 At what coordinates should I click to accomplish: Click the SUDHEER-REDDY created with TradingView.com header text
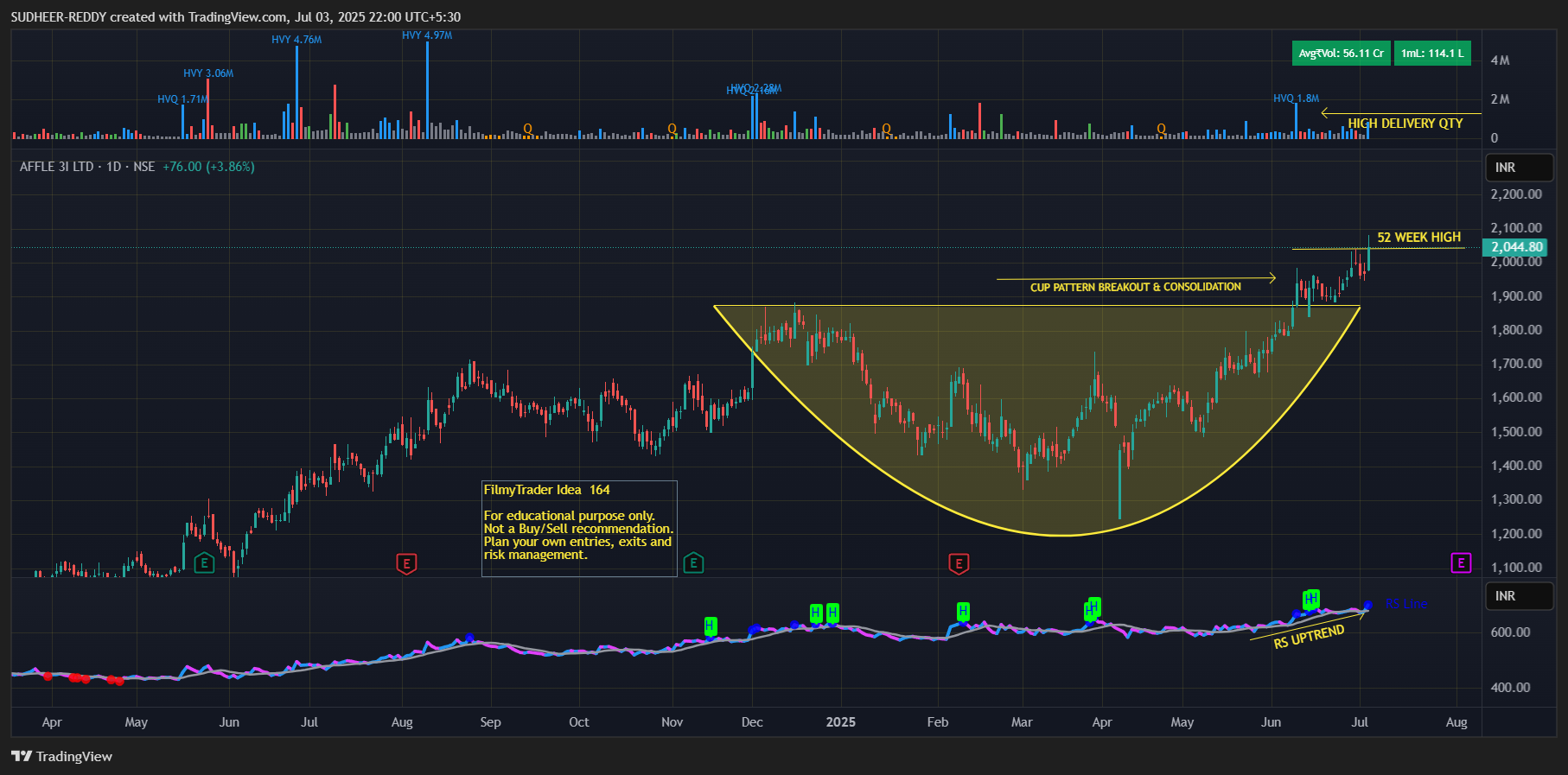click(x=235, y=17)
